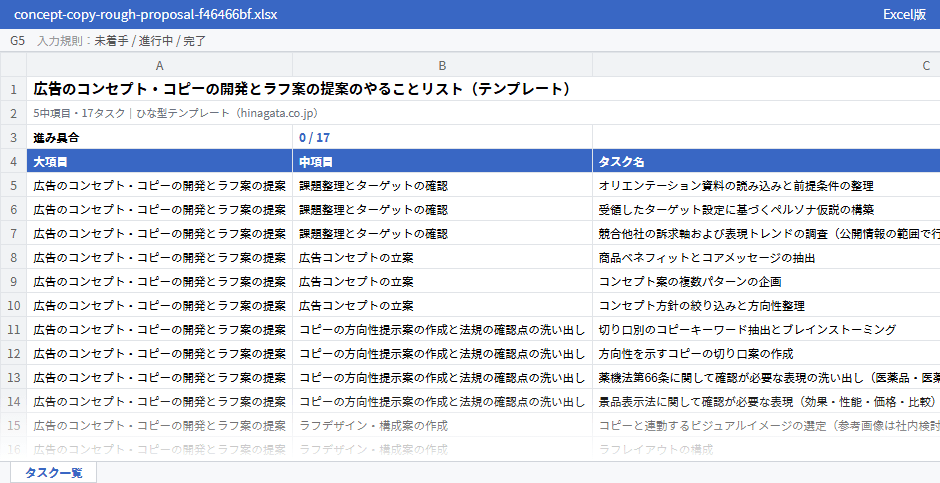Click 受領したターゲット設定に基づくペルソナ仮説の構築 cell

tap(766, 209)
